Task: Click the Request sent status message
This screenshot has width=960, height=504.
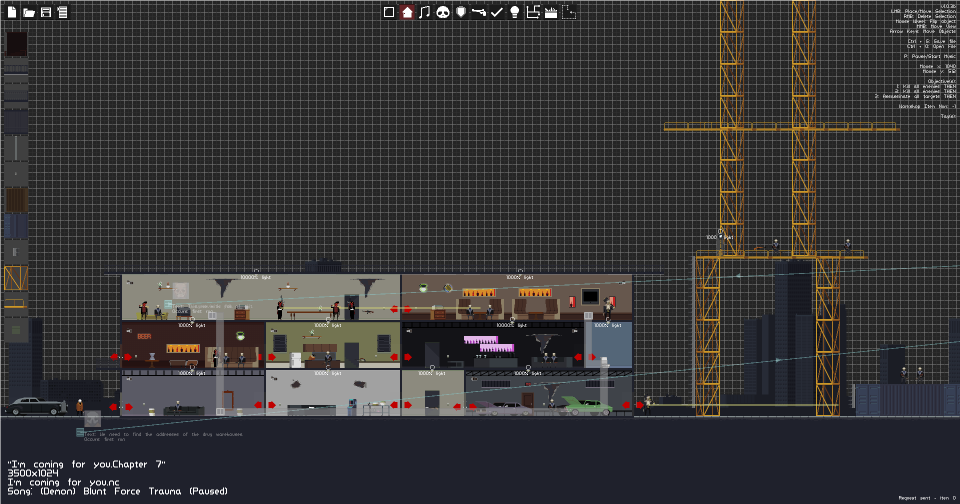Action: [927, 498]
